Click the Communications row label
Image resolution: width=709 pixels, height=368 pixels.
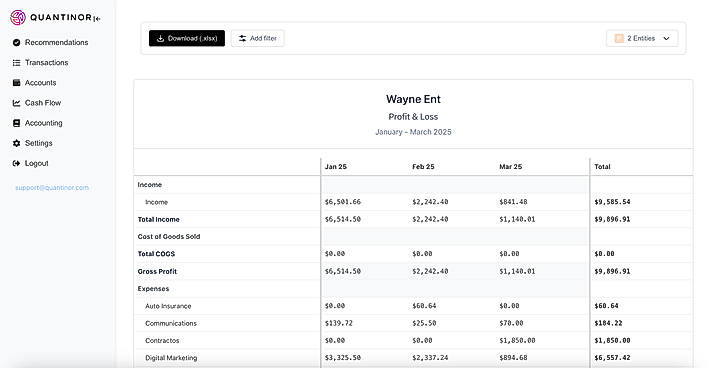pos(171,323)
